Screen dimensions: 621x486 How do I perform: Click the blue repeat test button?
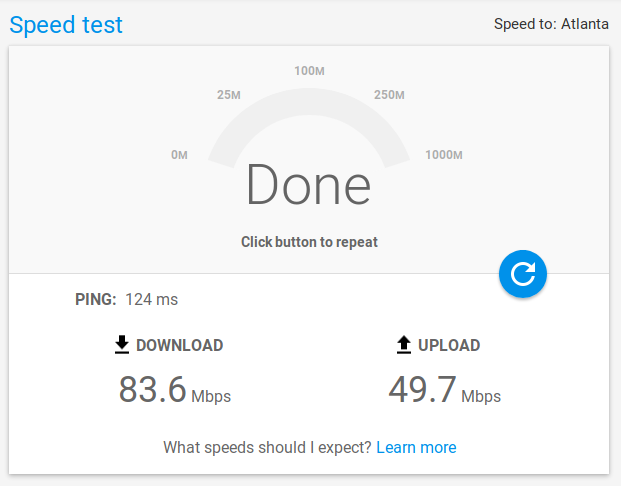point(523,274)
